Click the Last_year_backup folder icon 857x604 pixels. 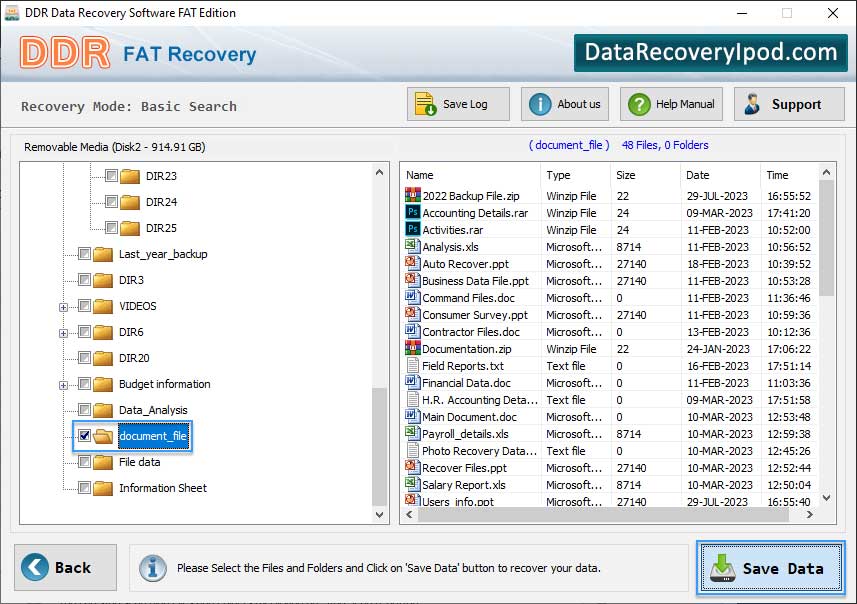(x=103, y=254)
